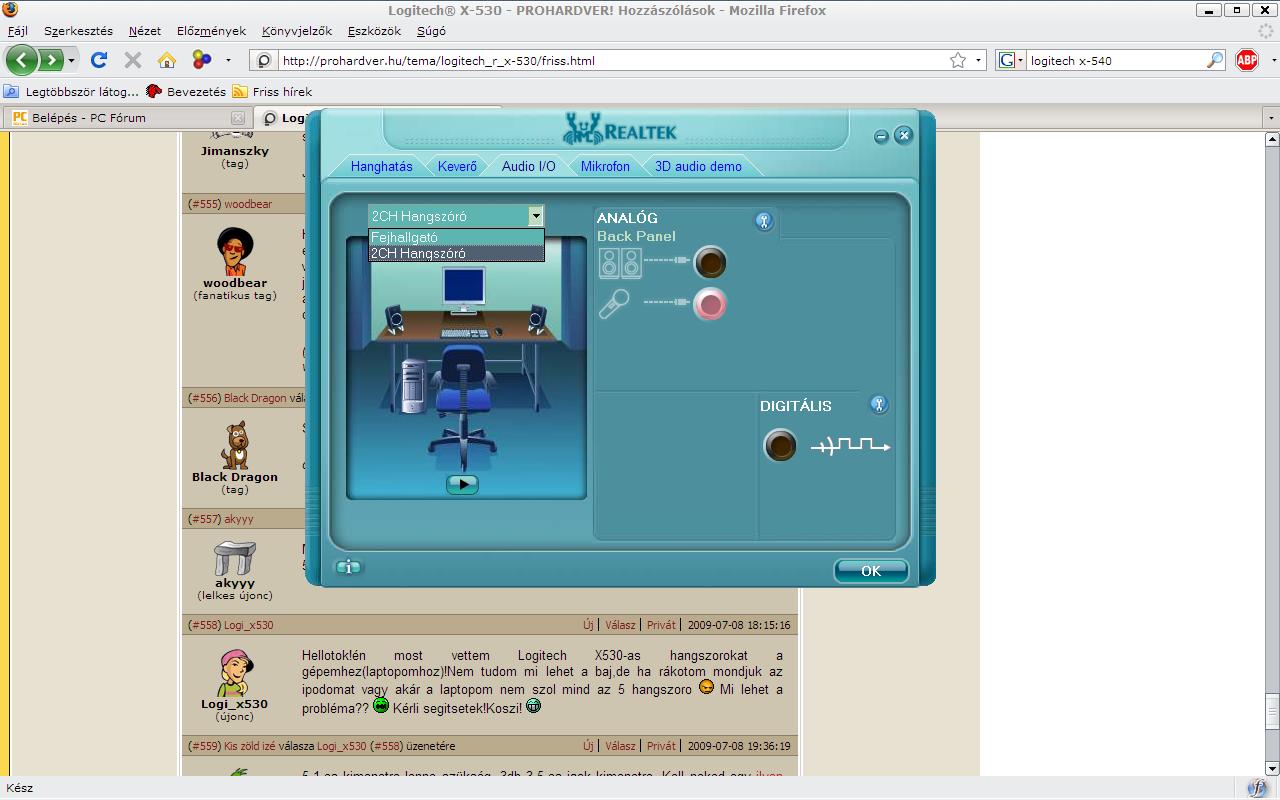Click the colorful balls toolbar icon
This screenshot has height=800, width=1280.
pos(202,60)
